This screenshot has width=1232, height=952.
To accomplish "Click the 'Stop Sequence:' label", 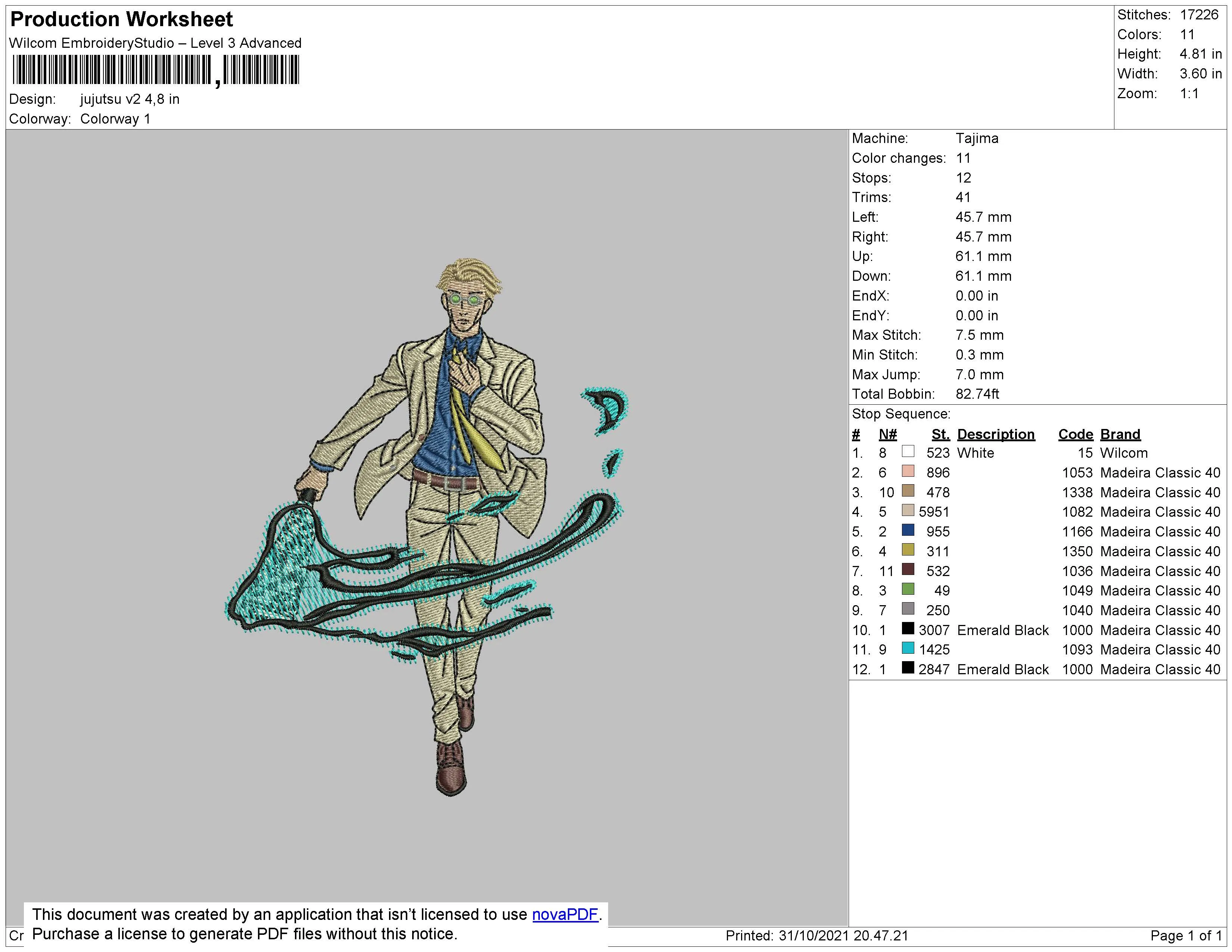I will click(901, 414).
